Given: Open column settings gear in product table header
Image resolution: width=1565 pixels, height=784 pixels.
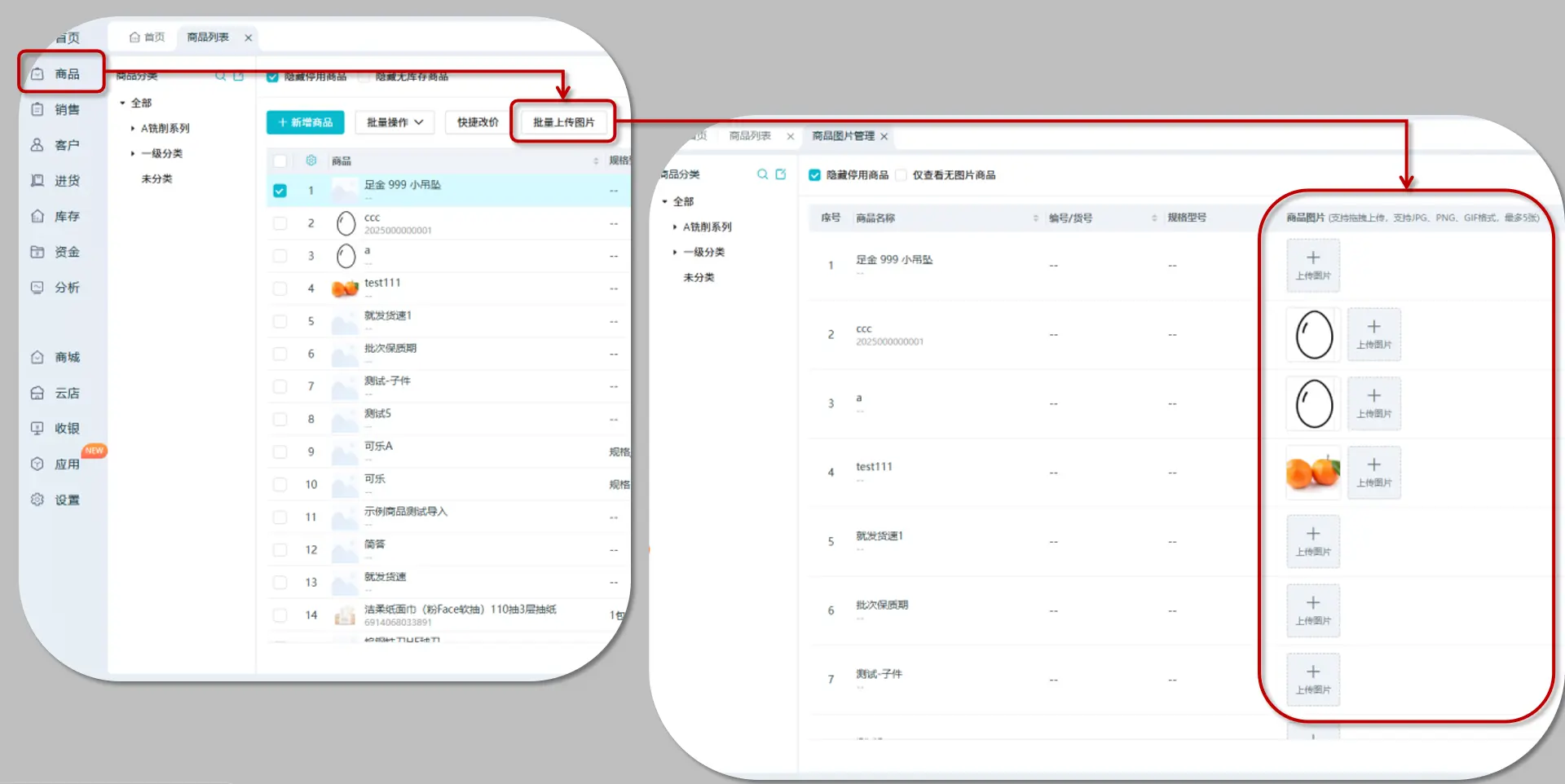Looking at the screenshot, I should pos(311,161).
